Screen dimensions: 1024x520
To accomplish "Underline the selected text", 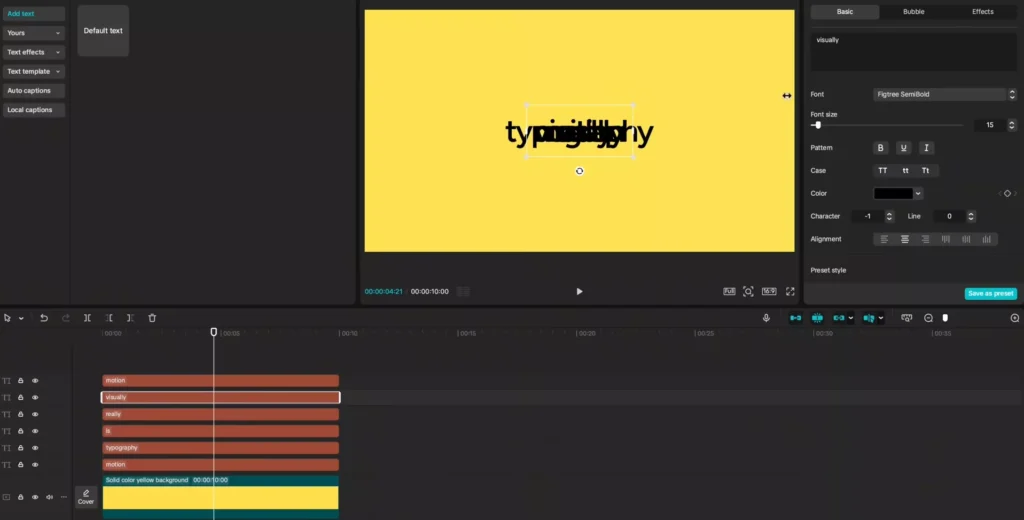I will point(903,148).
